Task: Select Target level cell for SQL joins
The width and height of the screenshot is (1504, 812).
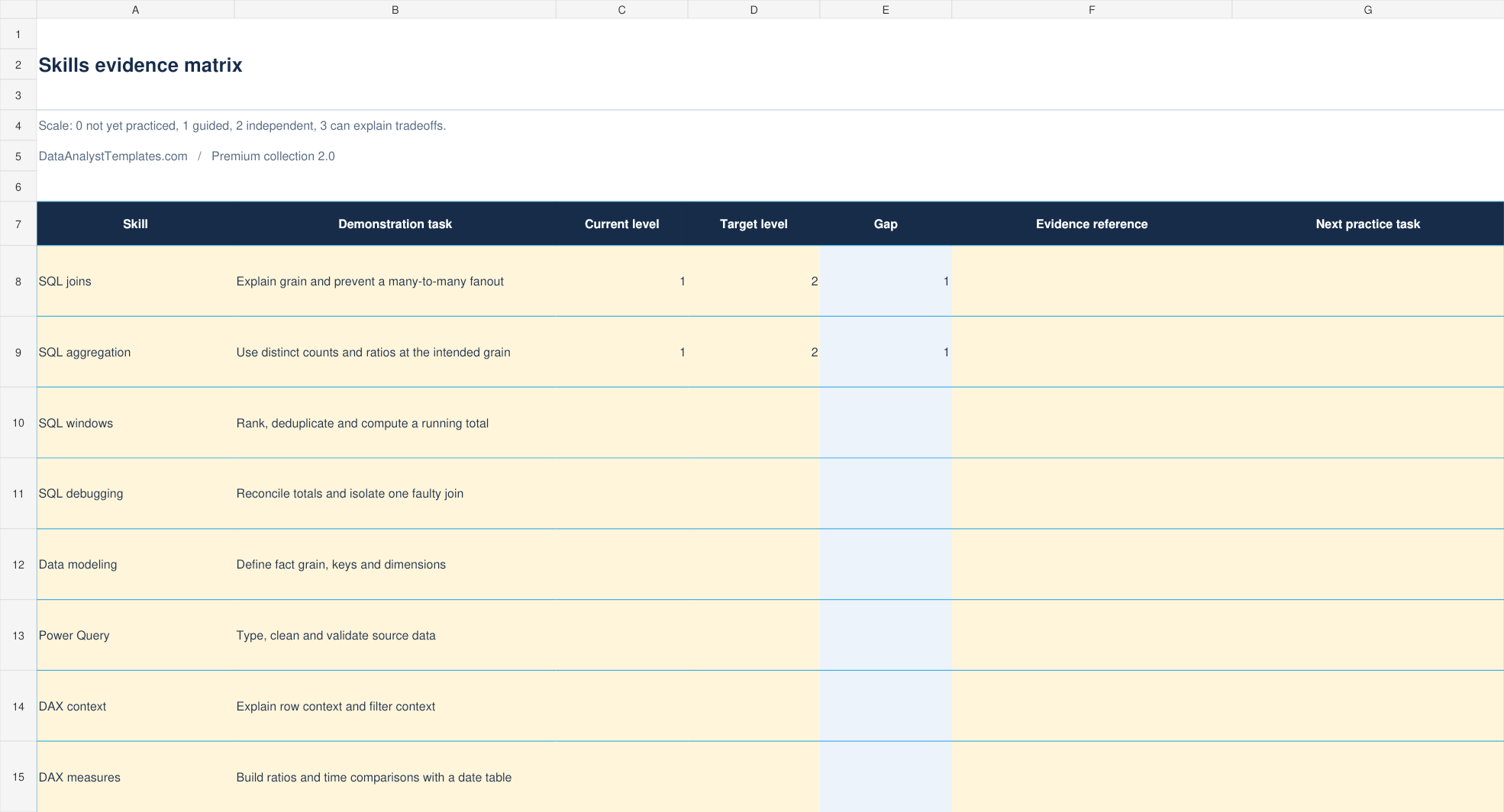Action: [x=754, y=282]
